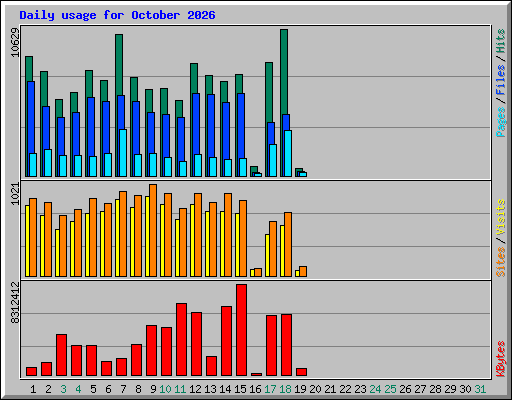Viewport: 512px width, 400px height.
Task: Click the tallest green hits bar for day 18
Action: [284, 72]
